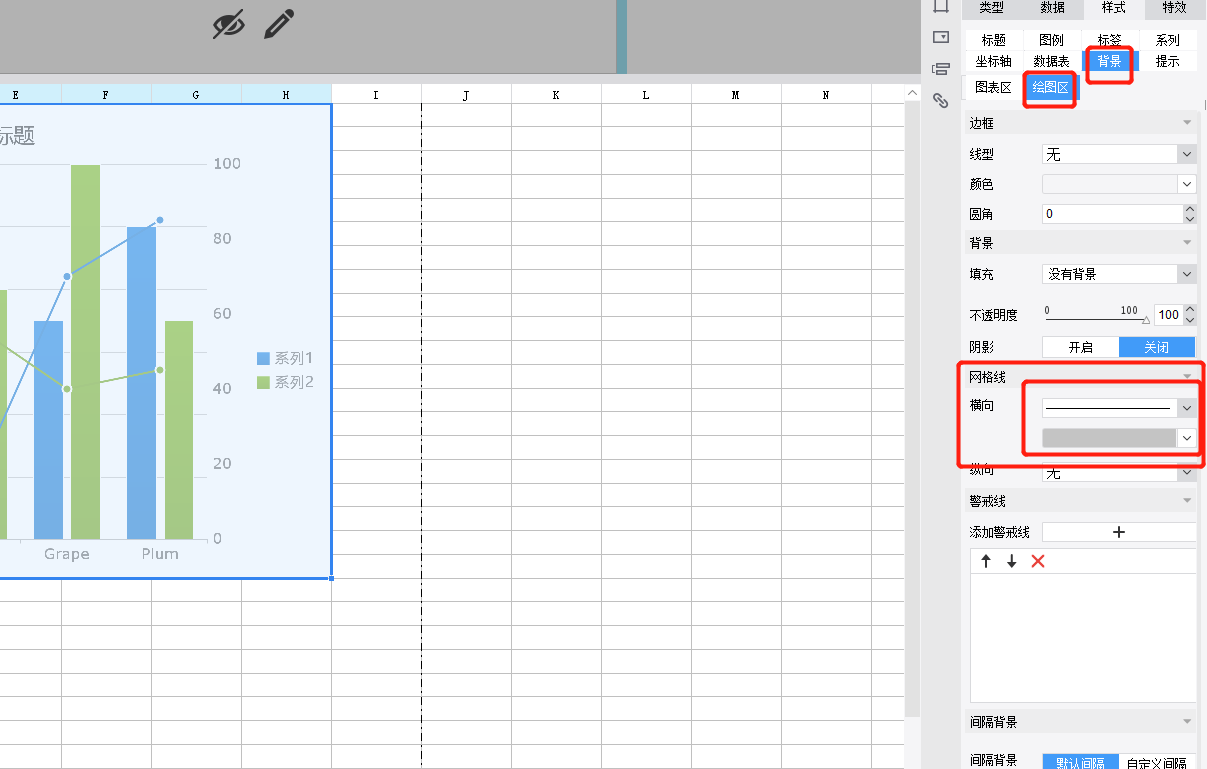1207x769 pixels.
Task: Open the 图例 style section
Action: [x=1052, y=40]
